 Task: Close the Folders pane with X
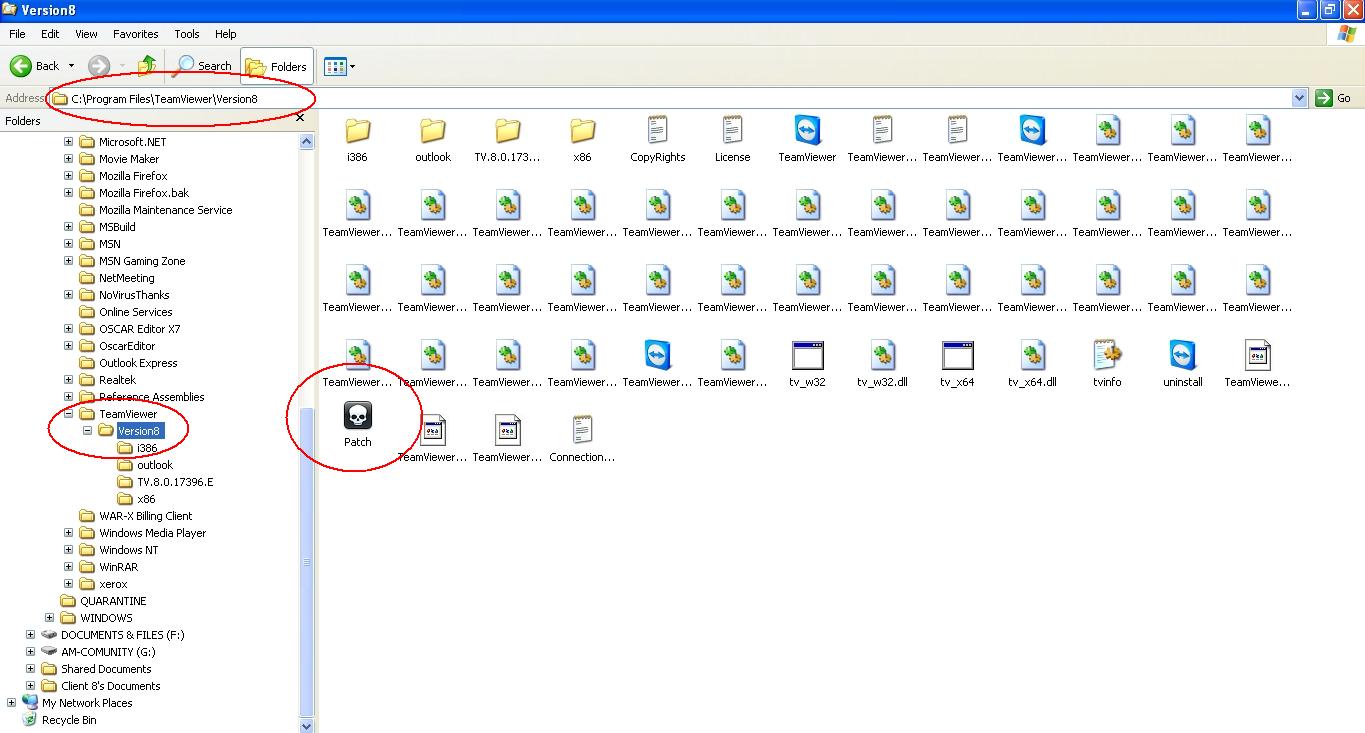point(300,118)
